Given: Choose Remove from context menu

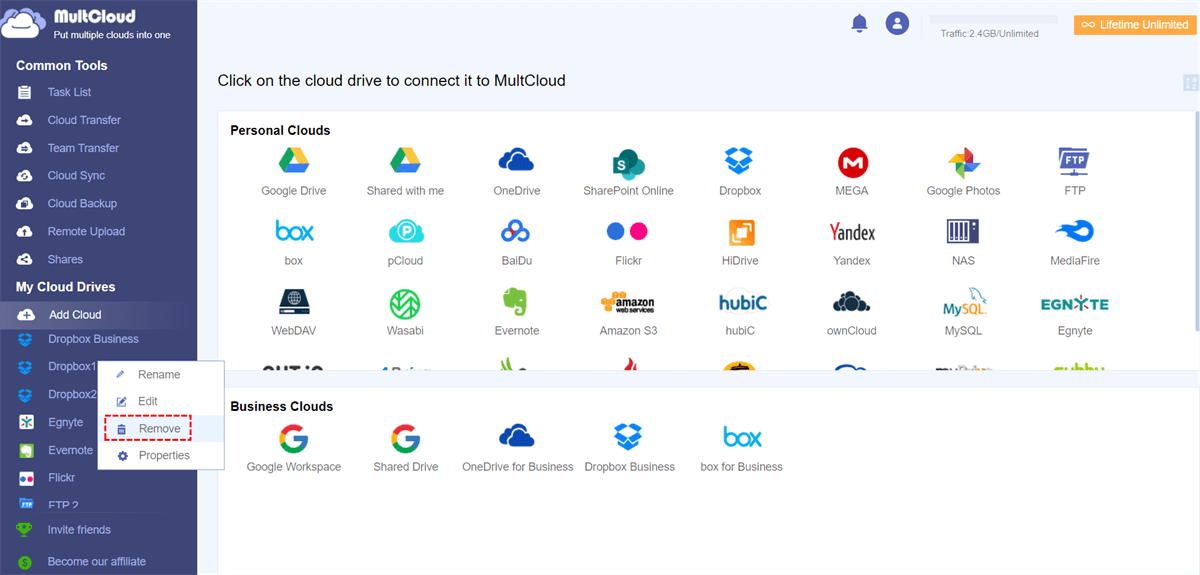Looking at the screenshot, I should click(161, 428).
